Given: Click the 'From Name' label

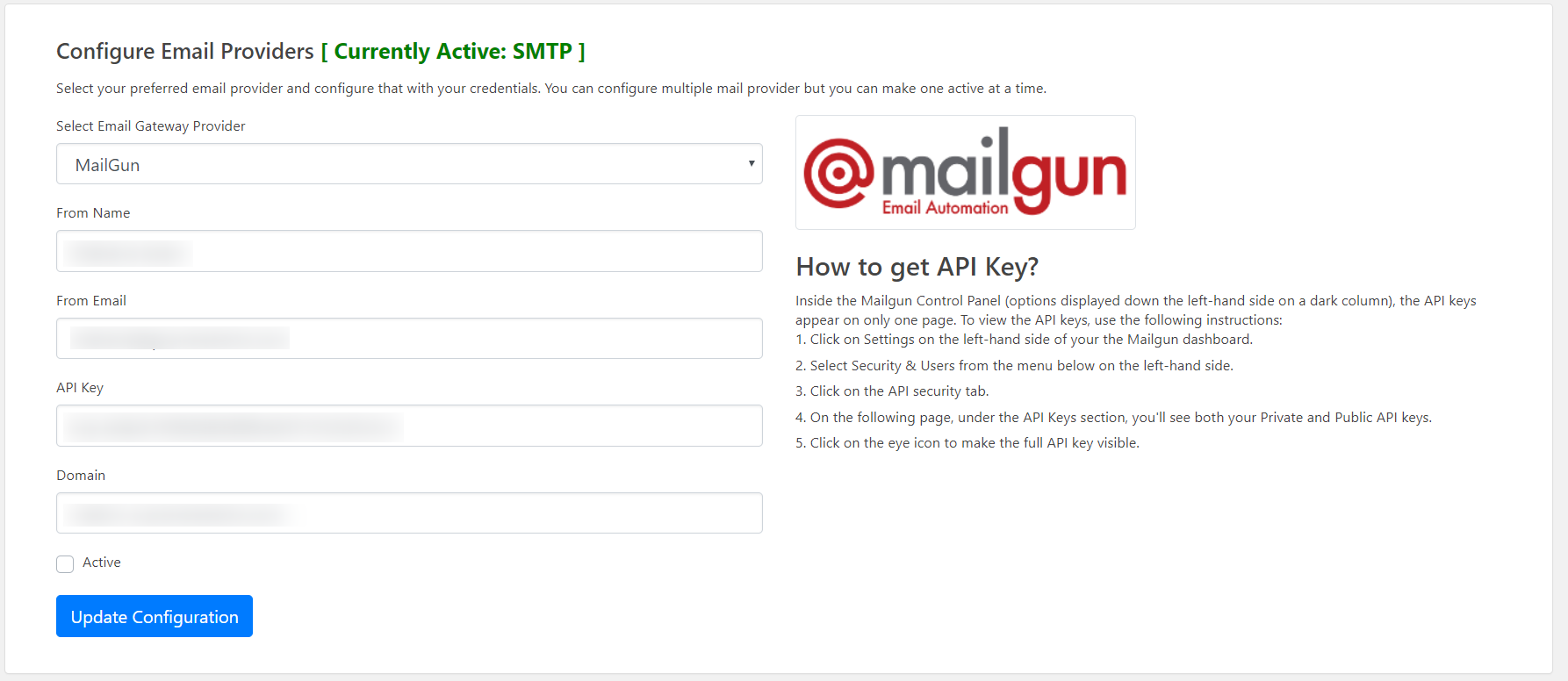Looking at the screenshot, I should click(x=93, y=213).
